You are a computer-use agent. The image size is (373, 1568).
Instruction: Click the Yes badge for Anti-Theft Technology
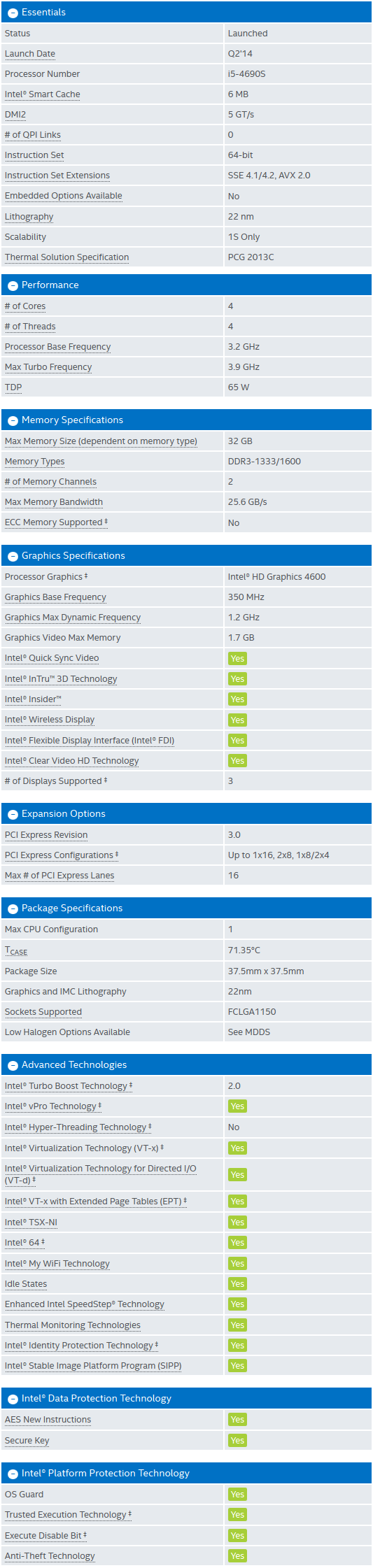pyautogui.click(x=237, y=1556)
